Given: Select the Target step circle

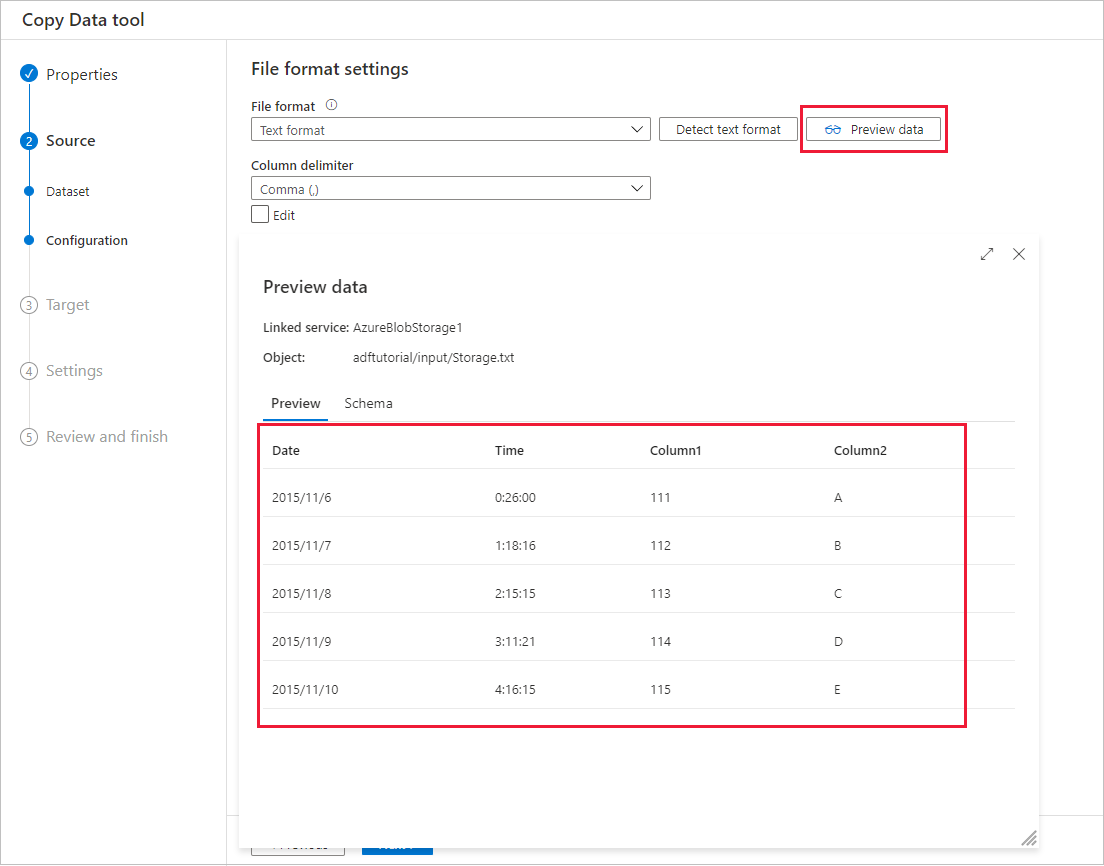Looking at the screenshot, I should pyautogui.click(x=29, y=305).
